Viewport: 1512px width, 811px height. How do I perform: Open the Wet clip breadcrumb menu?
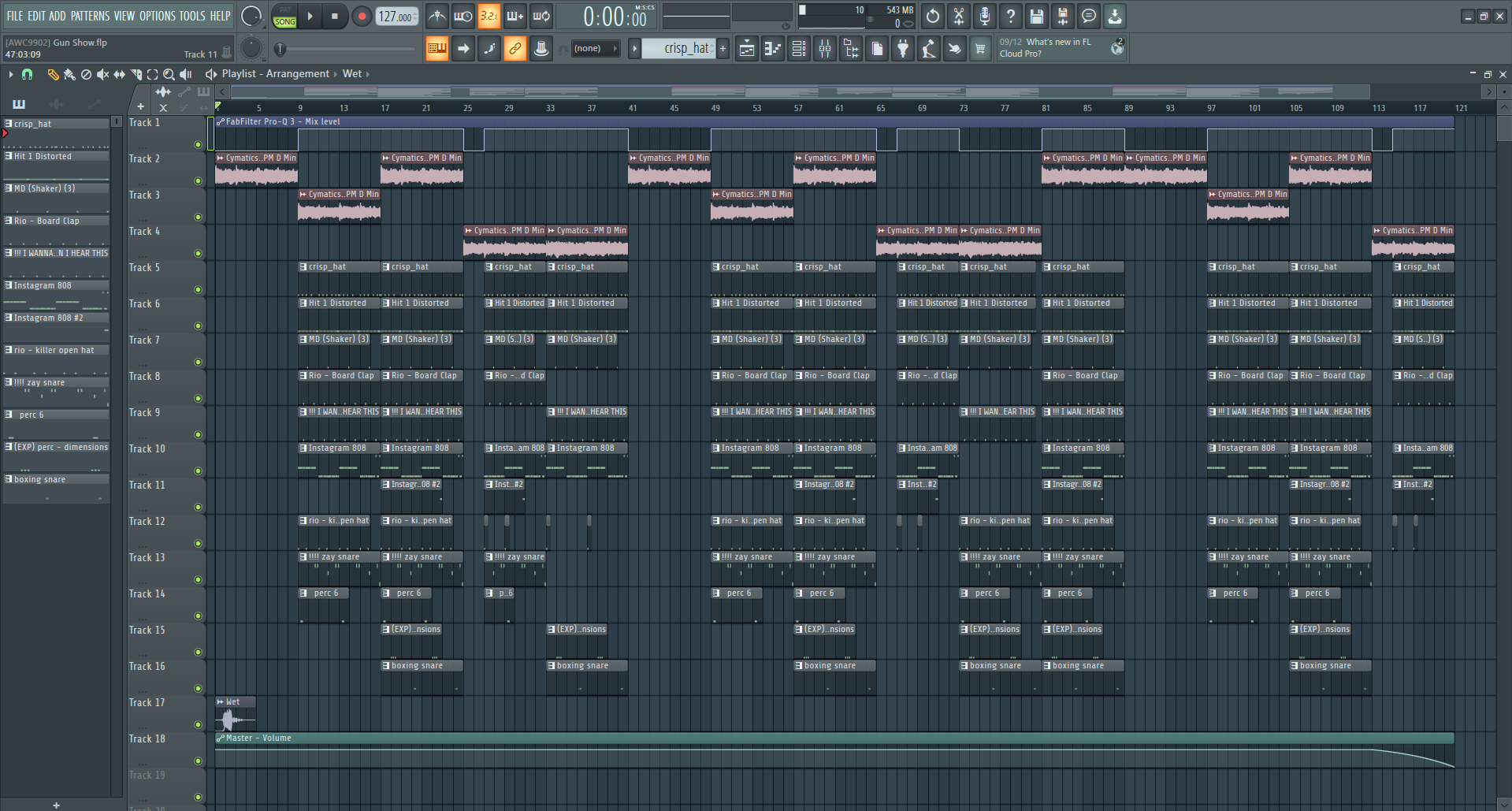[x=352, y=74]
